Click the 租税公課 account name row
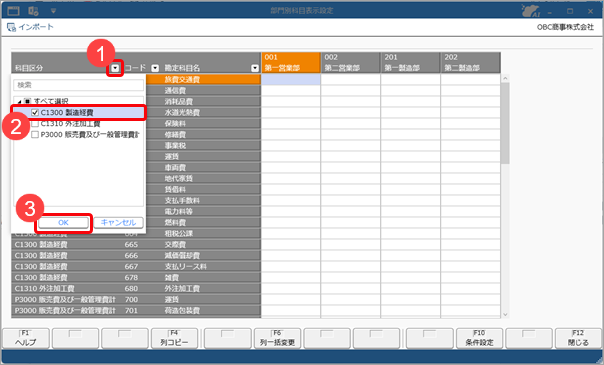The width and height of the screenshot is (604, 365). pyautogui.click(x=203, y=234)
